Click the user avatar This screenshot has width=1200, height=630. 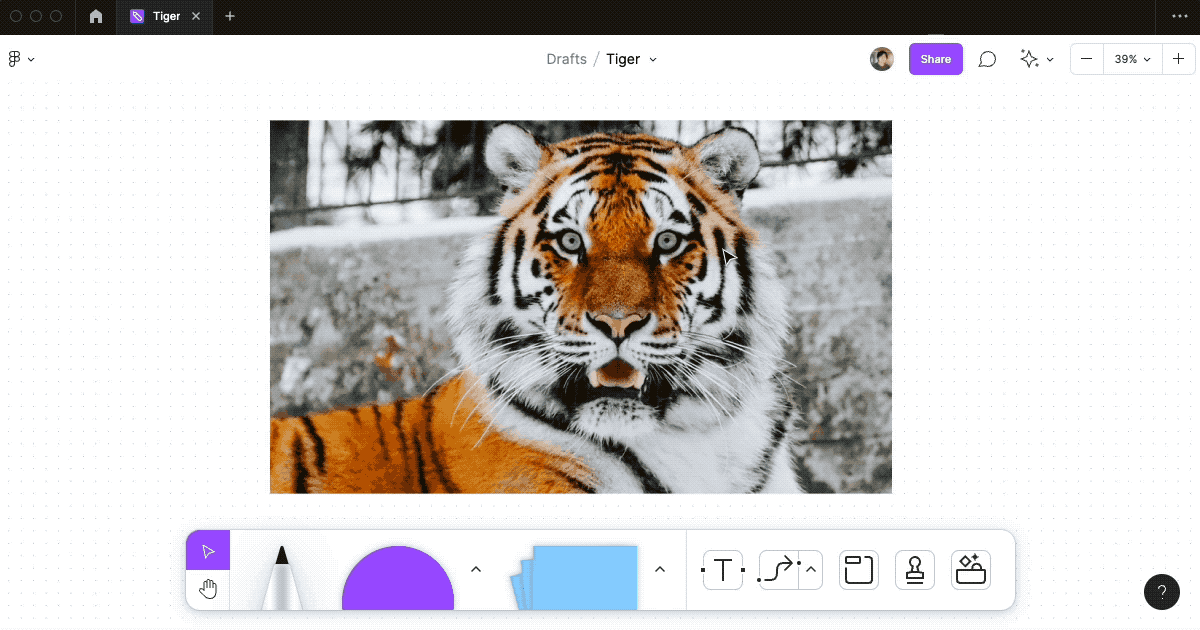pos(882,59)
